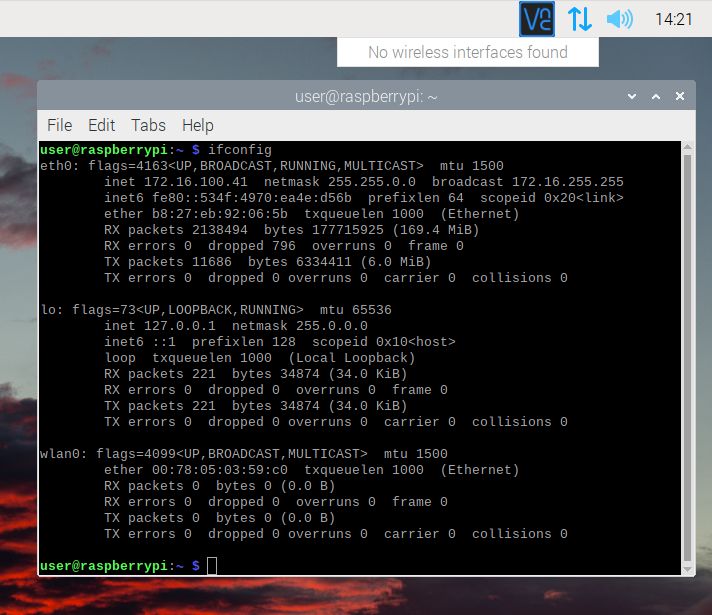
Task: Click the eth0 dropped count '796'
Action: 284,246
